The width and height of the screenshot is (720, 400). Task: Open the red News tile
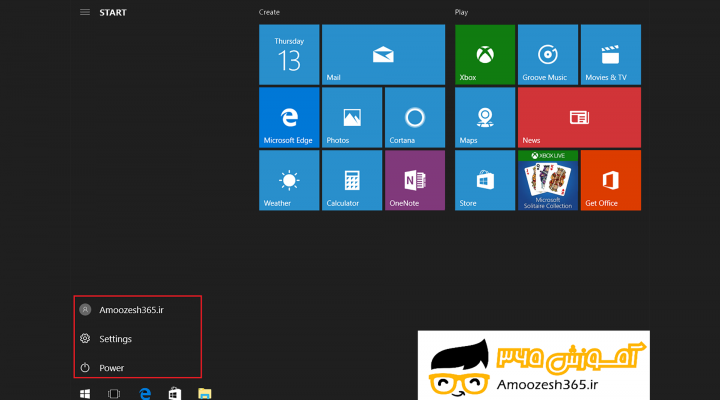579,118
